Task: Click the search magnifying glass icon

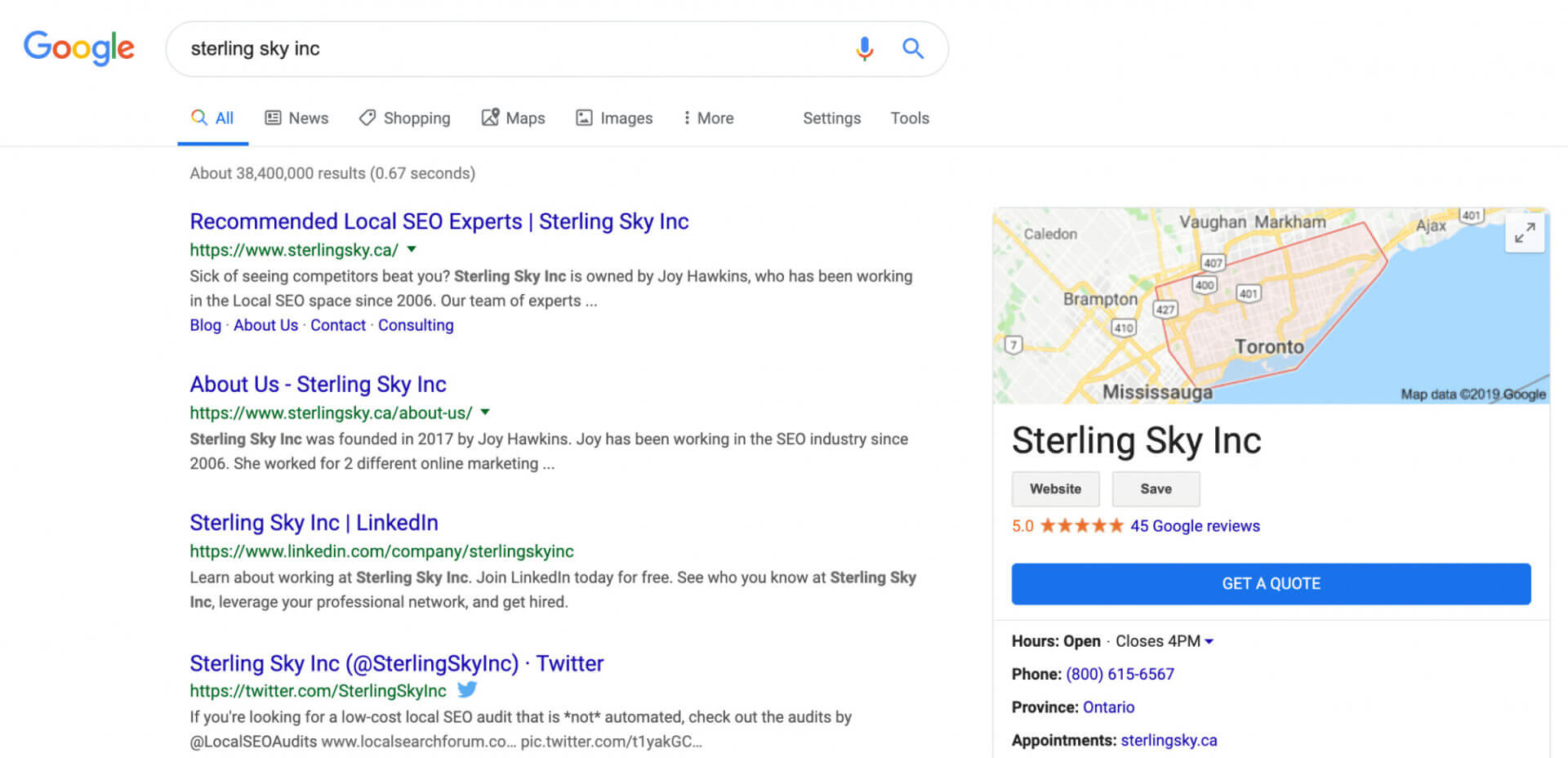Action: [x=912, y=49]
